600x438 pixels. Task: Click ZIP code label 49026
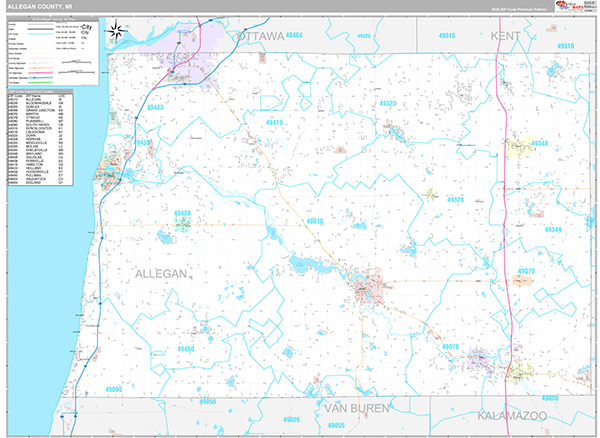292,420
